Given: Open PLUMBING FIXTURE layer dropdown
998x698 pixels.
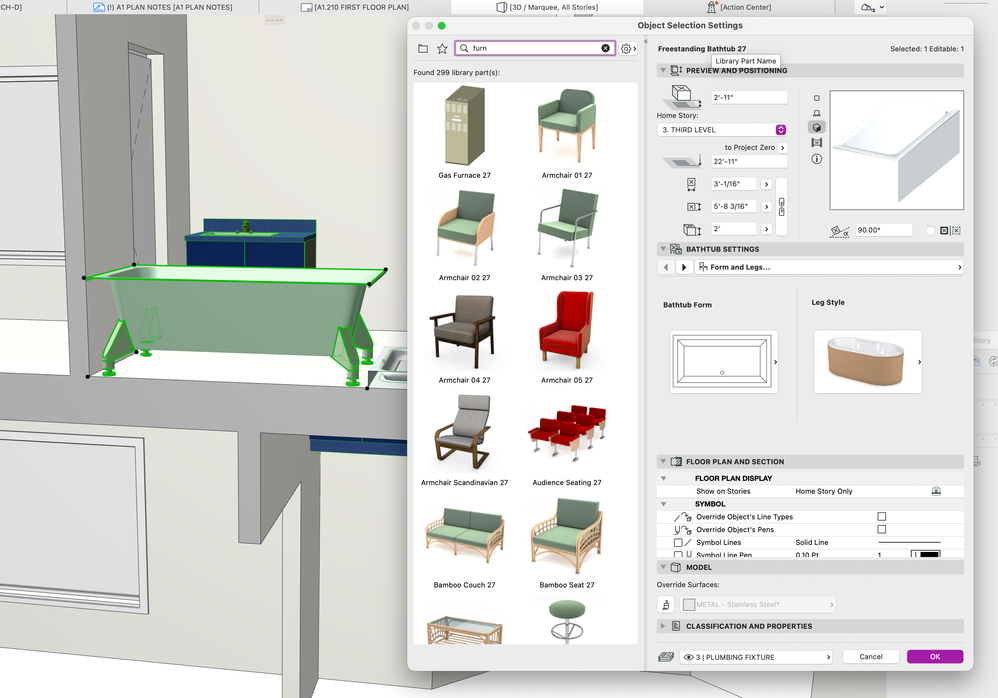Looking at the screenshot, I should 756,657.
